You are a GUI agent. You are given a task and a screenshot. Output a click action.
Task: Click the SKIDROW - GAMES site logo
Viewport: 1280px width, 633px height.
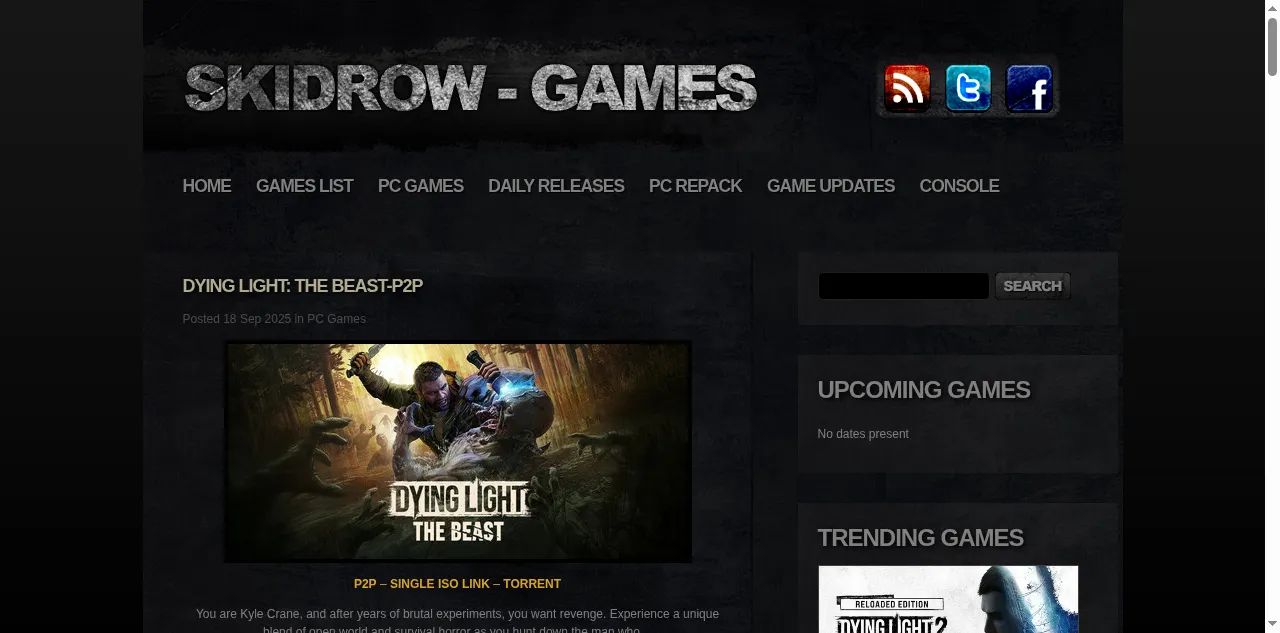[470, 87]
